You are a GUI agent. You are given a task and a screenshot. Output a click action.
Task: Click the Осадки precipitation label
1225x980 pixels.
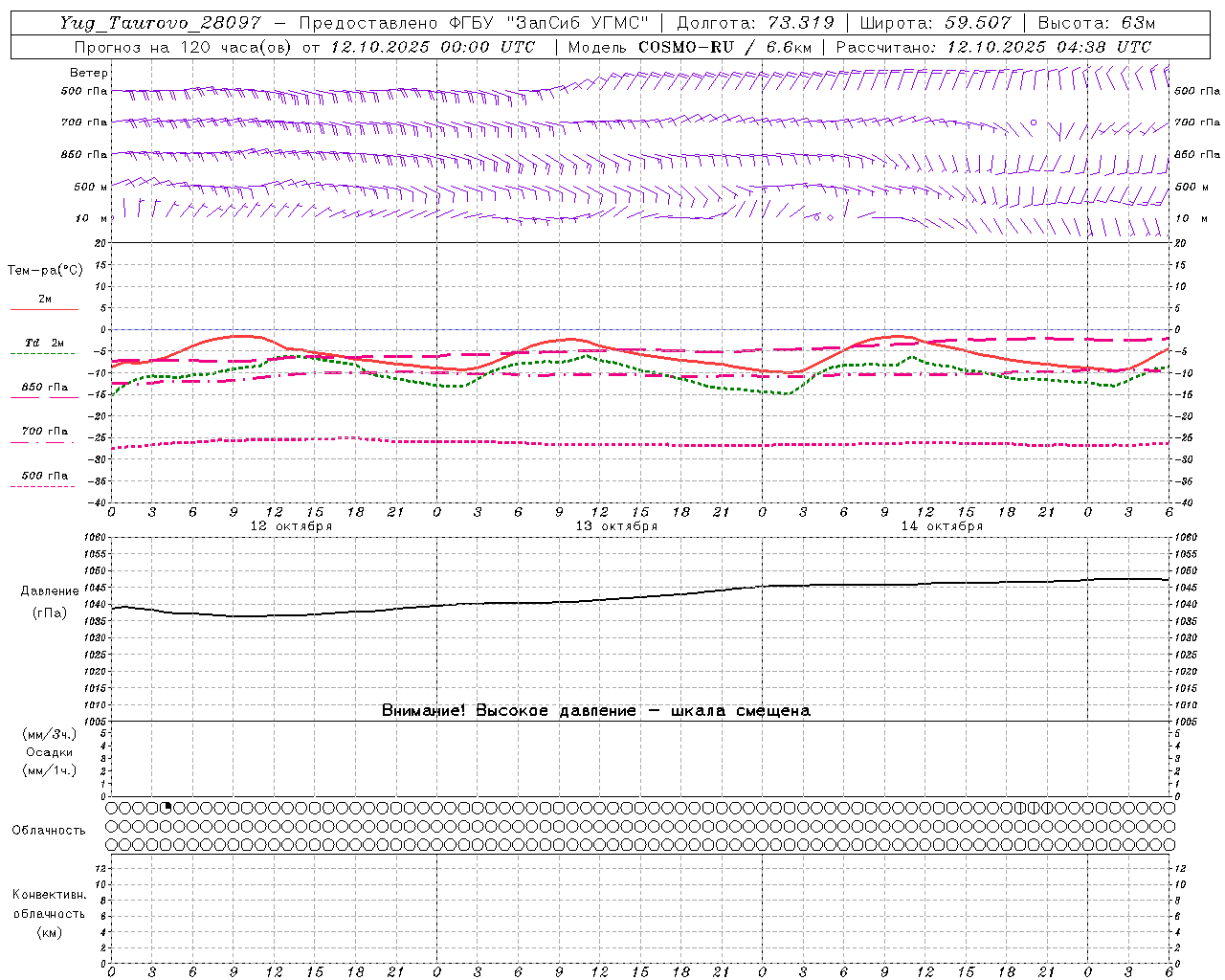(x=50, y=752)
